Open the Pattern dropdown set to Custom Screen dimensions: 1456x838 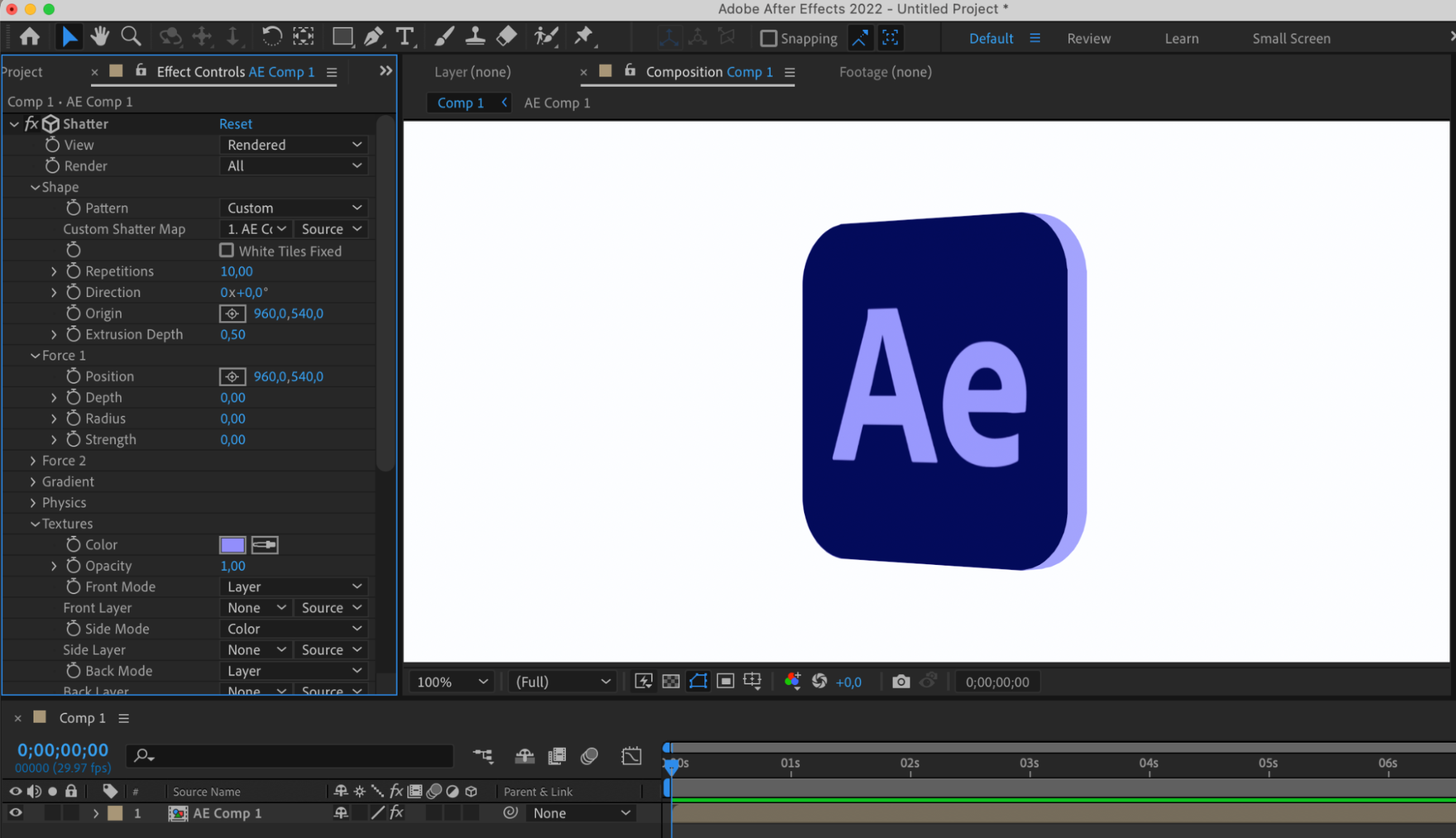pyautogui.click(x=294, y=208)
